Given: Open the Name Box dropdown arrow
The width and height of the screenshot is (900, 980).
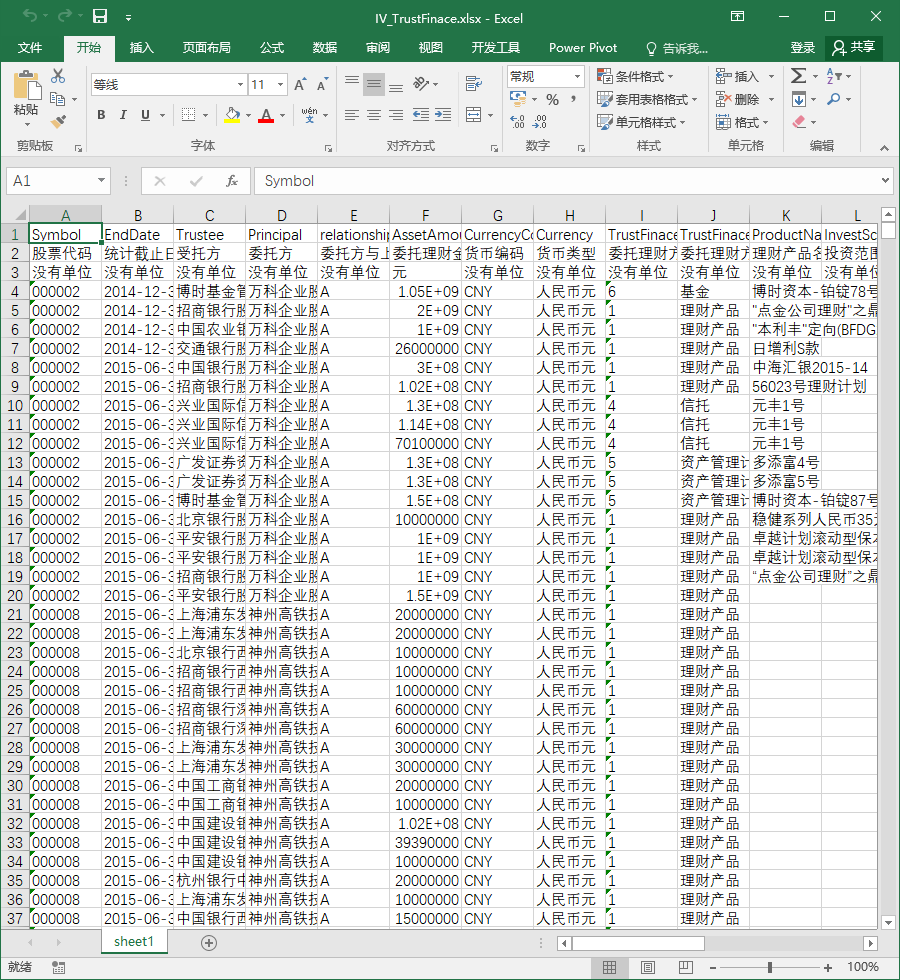Looking at the screenshot, I should click(x=101, y=181).
